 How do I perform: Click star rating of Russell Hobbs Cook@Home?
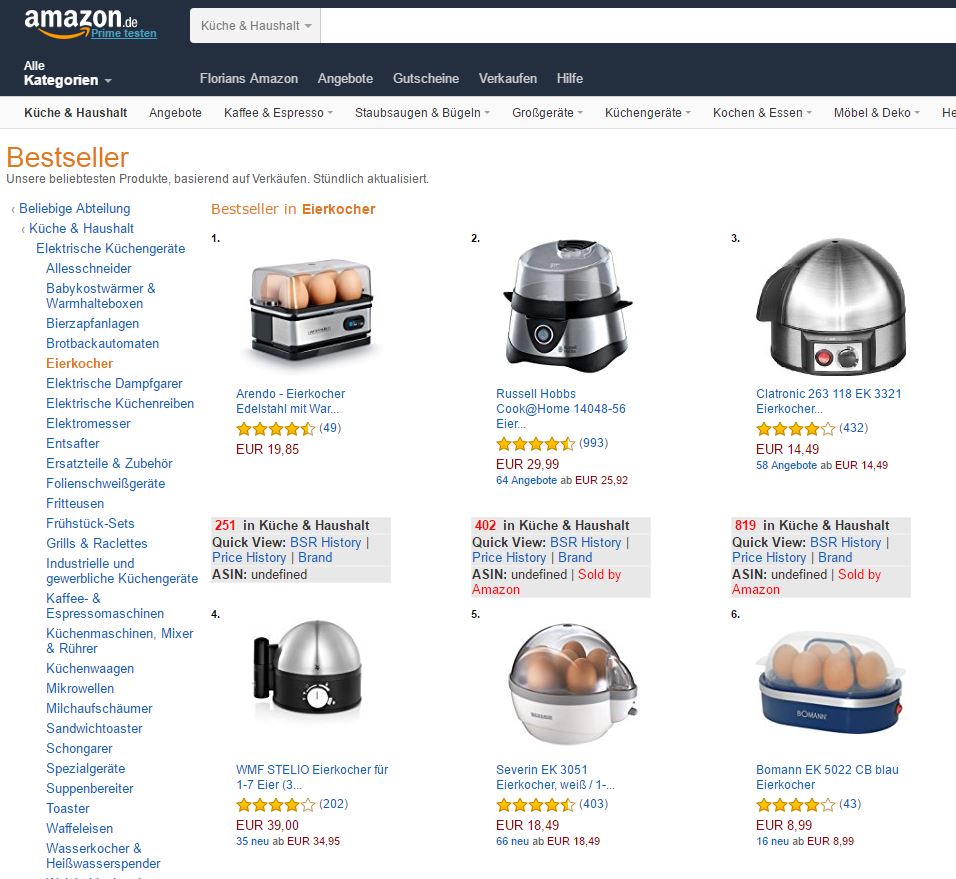pyautogui.click(x=535, y=443)
